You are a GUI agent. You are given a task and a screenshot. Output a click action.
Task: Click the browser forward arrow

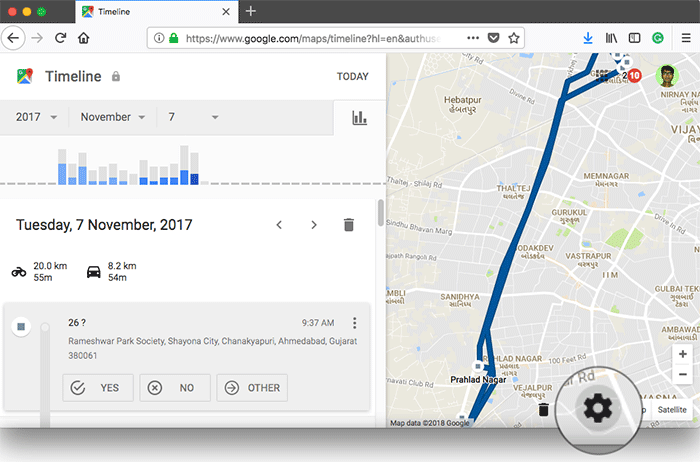coord(37,38)
